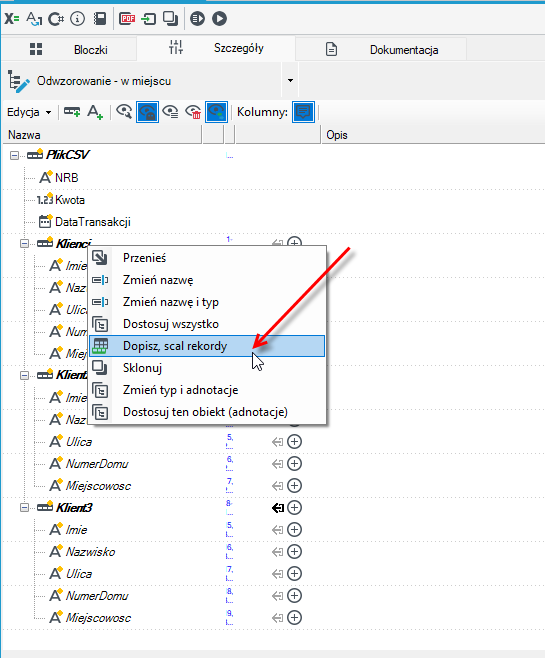Click the eye with red trash icon

click(193, 112)
